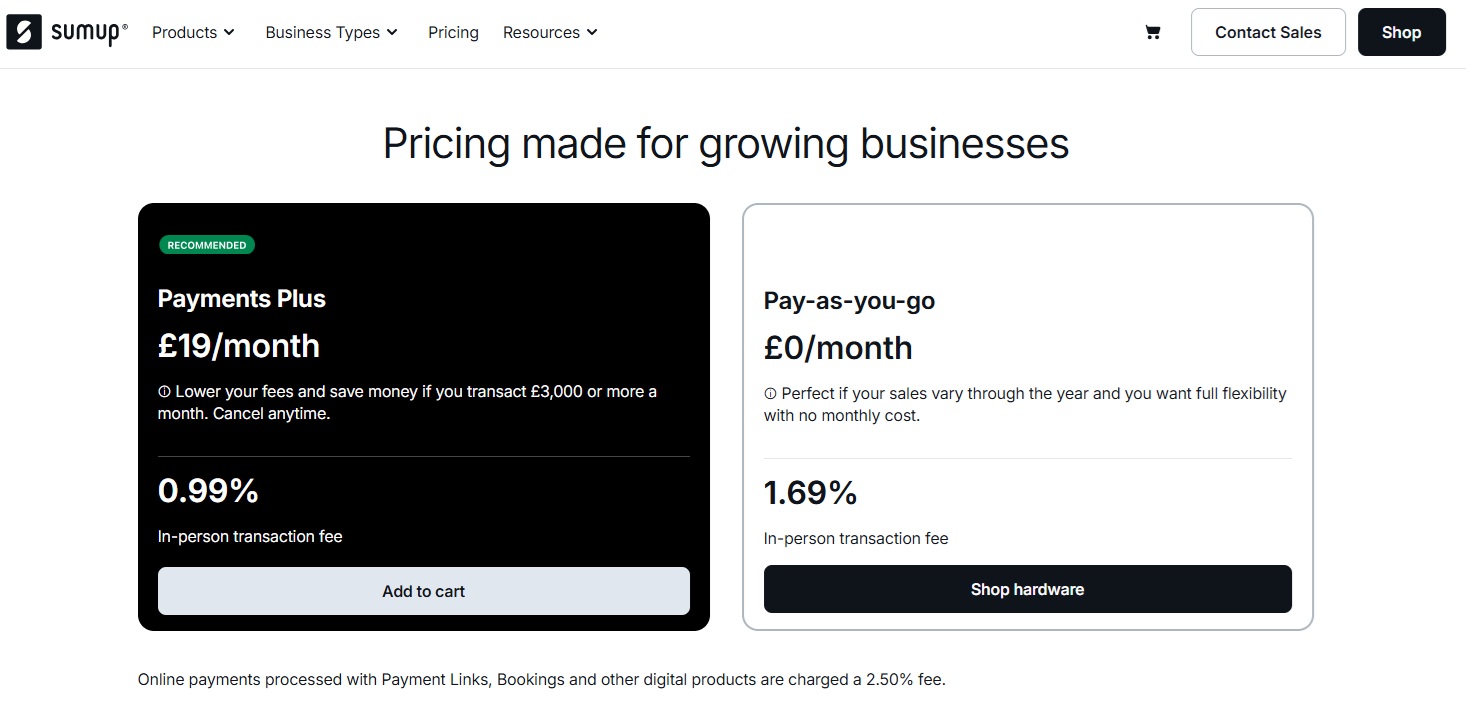1466x710 pixels.
Task: Click the SumUp wordmark in the header
Action: 85,31
